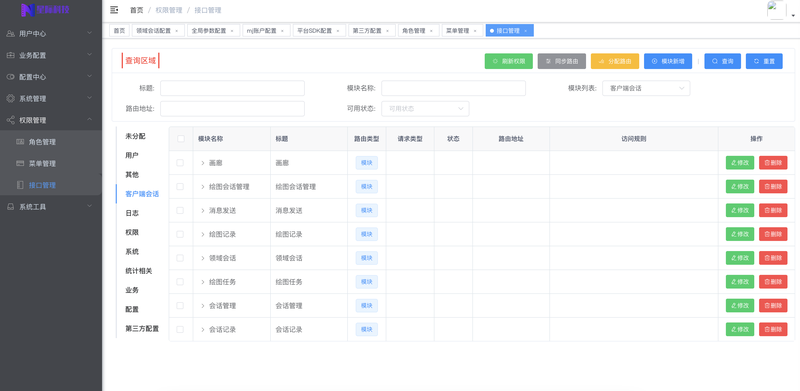The height and width of the screenshot is (391, 800).
Task: Click the 接口管理 menu icon
Action: pos(20,185)
